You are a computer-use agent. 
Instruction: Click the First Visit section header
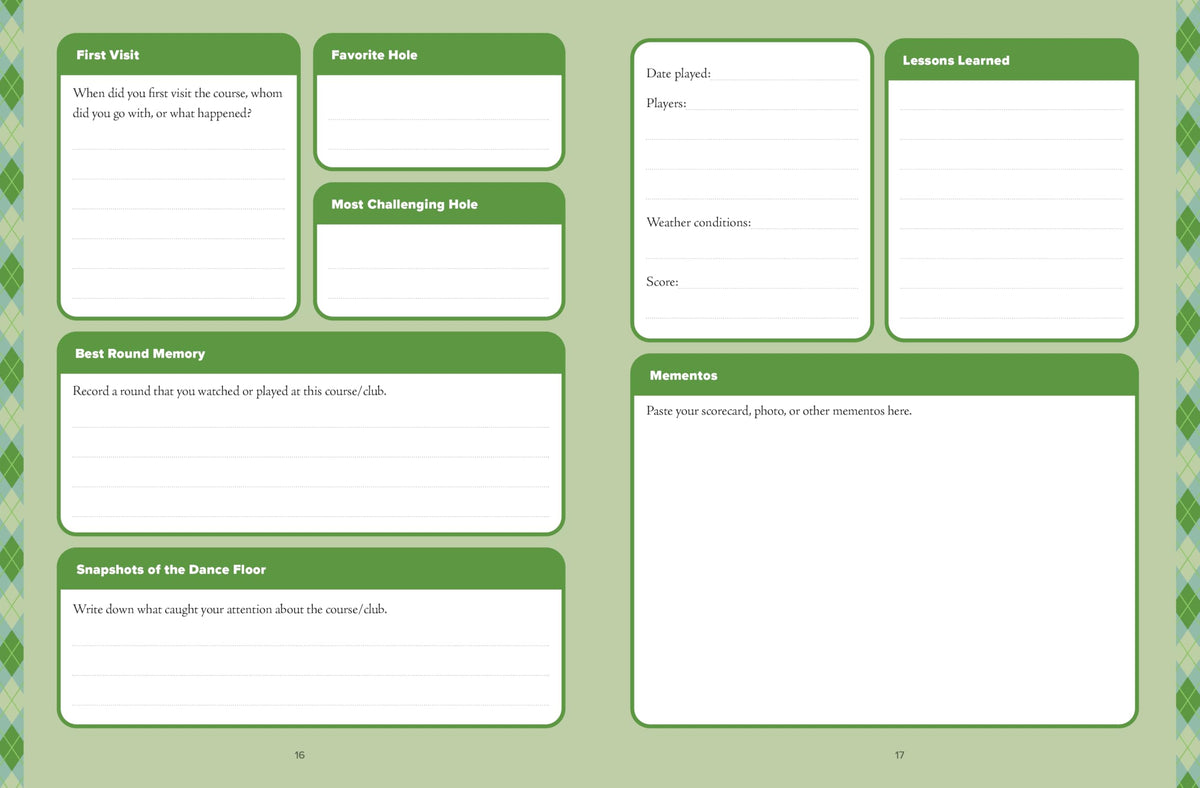click(x=108, y=55)
